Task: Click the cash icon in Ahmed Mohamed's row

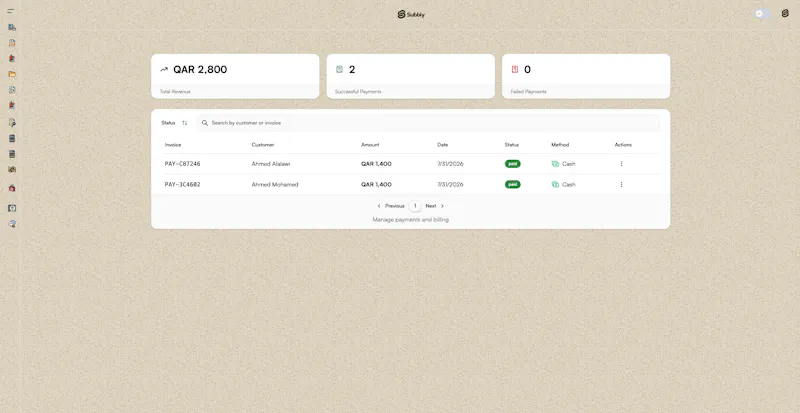Action: pyautogui.click(x=555, y=184)
